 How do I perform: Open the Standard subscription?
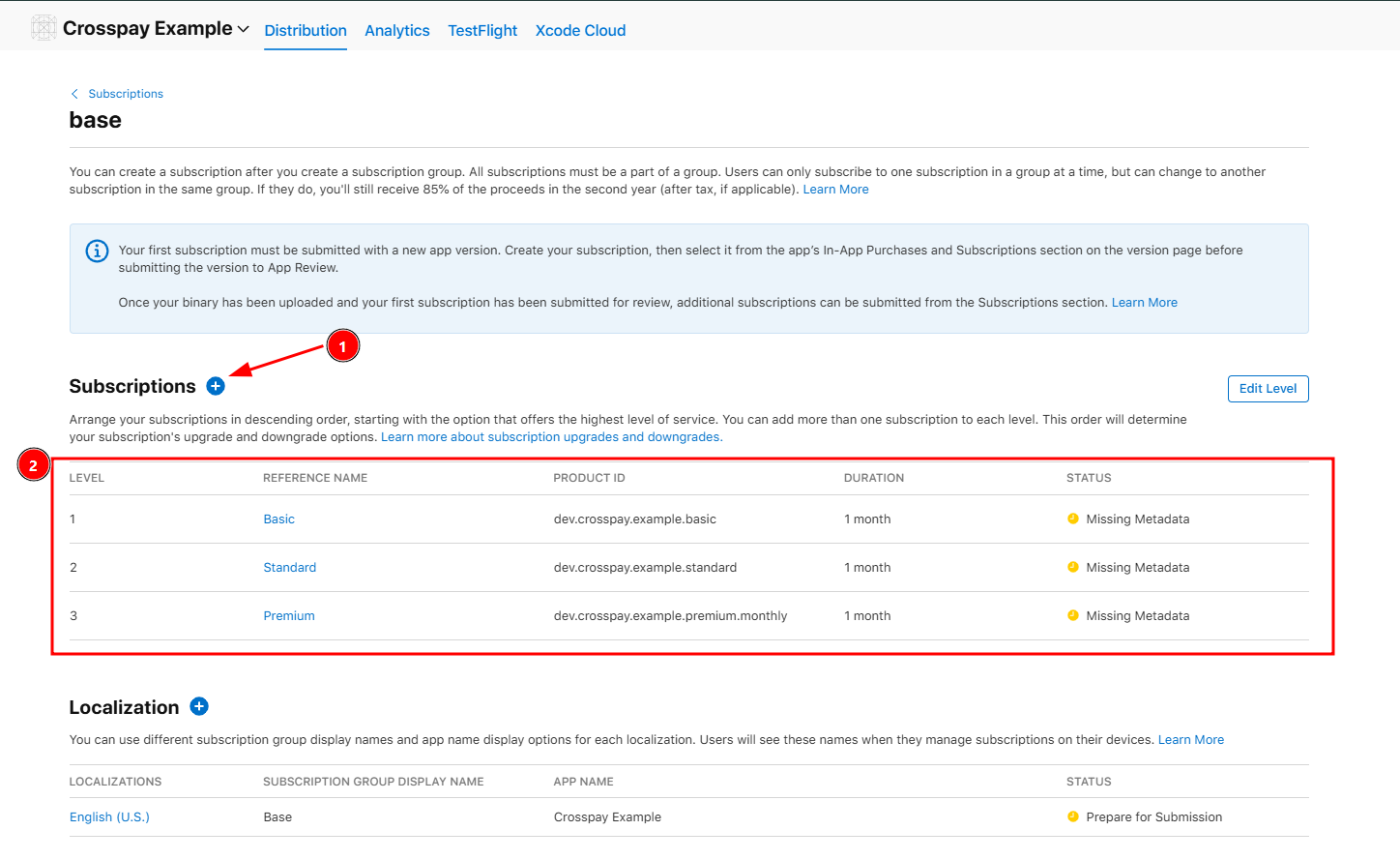tap(290, 568)
